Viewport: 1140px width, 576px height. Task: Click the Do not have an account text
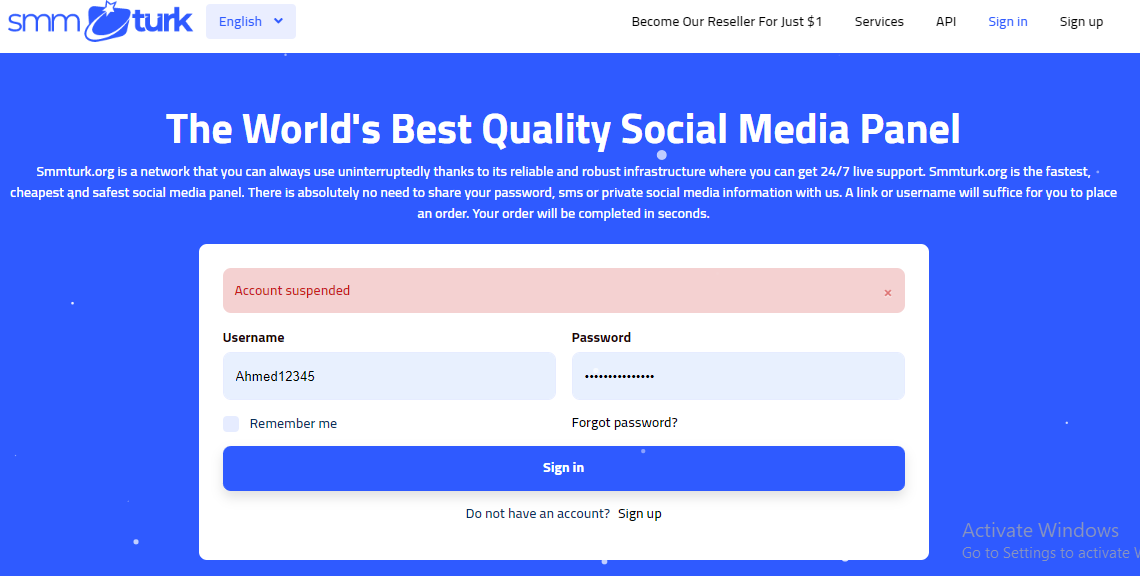538,513
